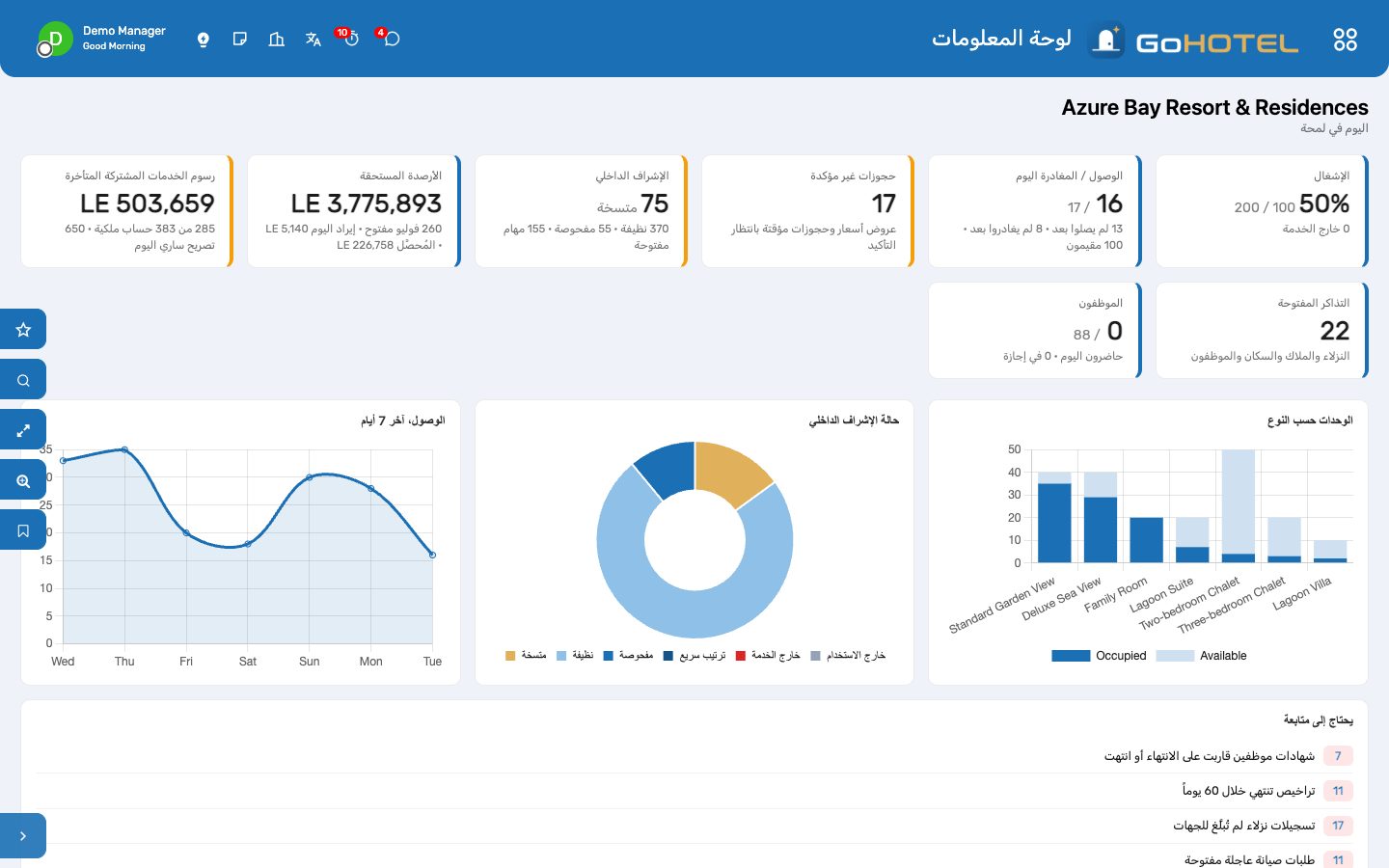1389x868 pixels.
Task: Toggle the 'متسخة' legend entry in housekeeping chart
Action: 526,656
